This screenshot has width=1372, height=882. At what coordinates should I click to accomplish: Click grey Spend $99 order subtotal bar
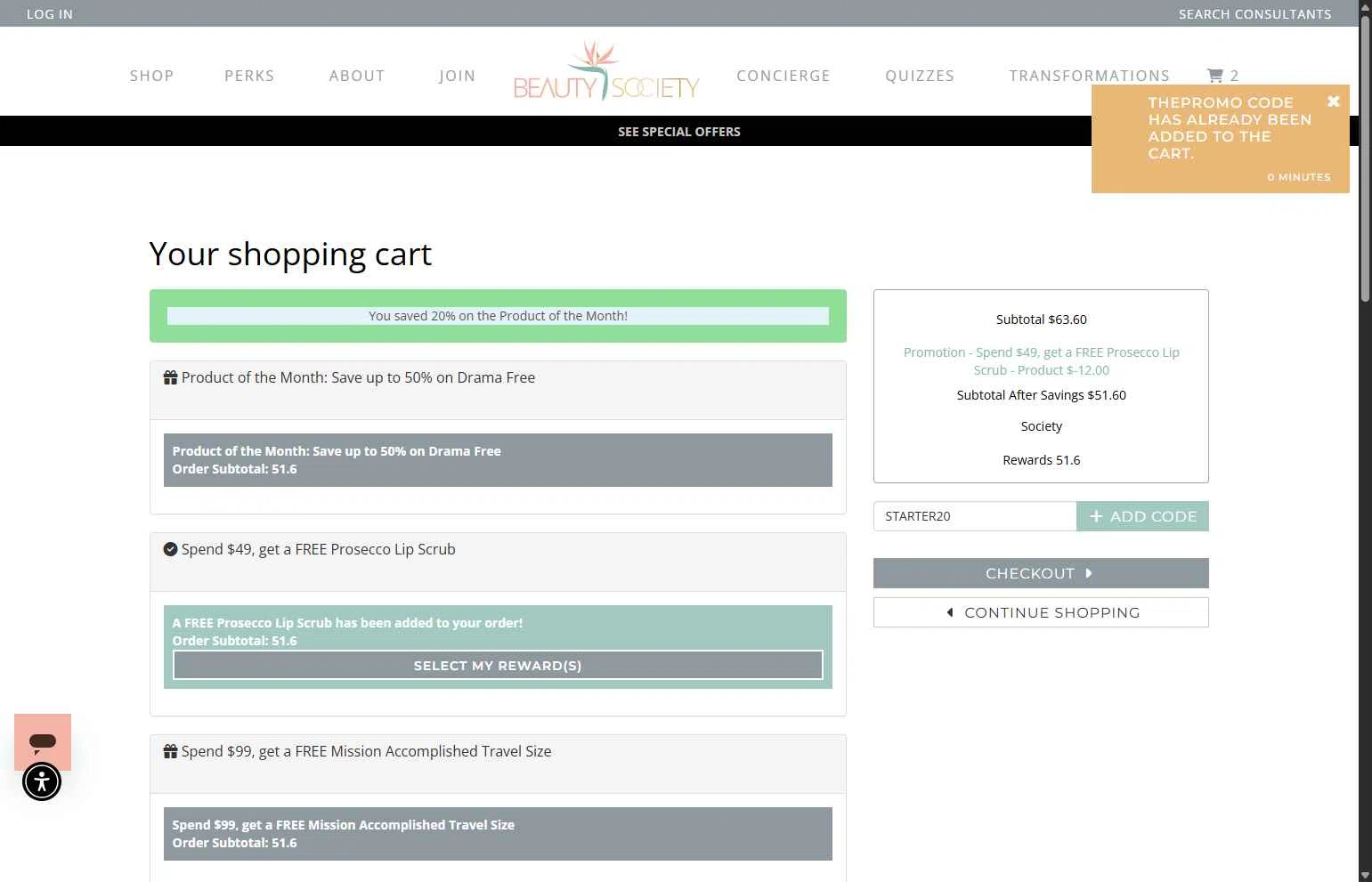498,834
